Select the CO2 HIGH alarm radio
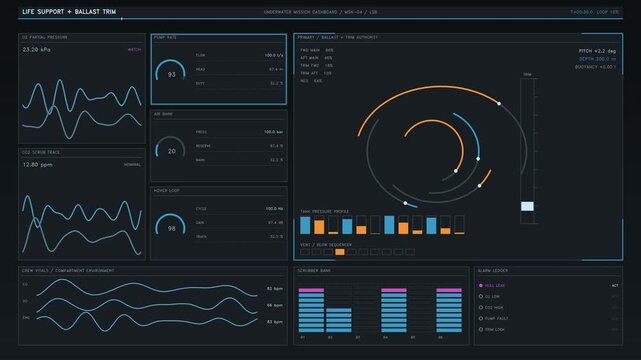This screenshot has height=360, width=641. [x=481, y=307]
